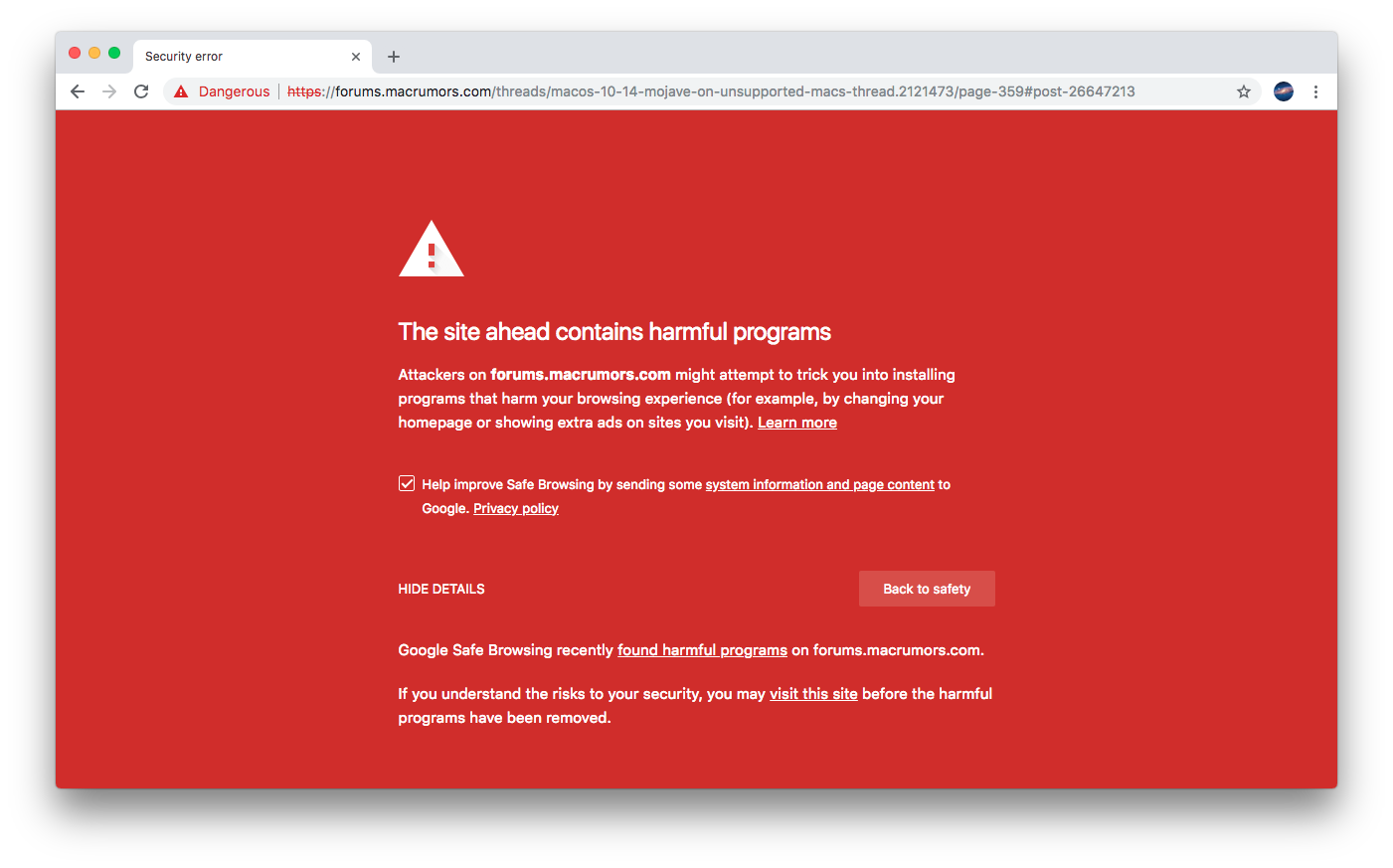1393x868 pixels.
Task: Click the browser back arrow
Action: pos(78,91)
